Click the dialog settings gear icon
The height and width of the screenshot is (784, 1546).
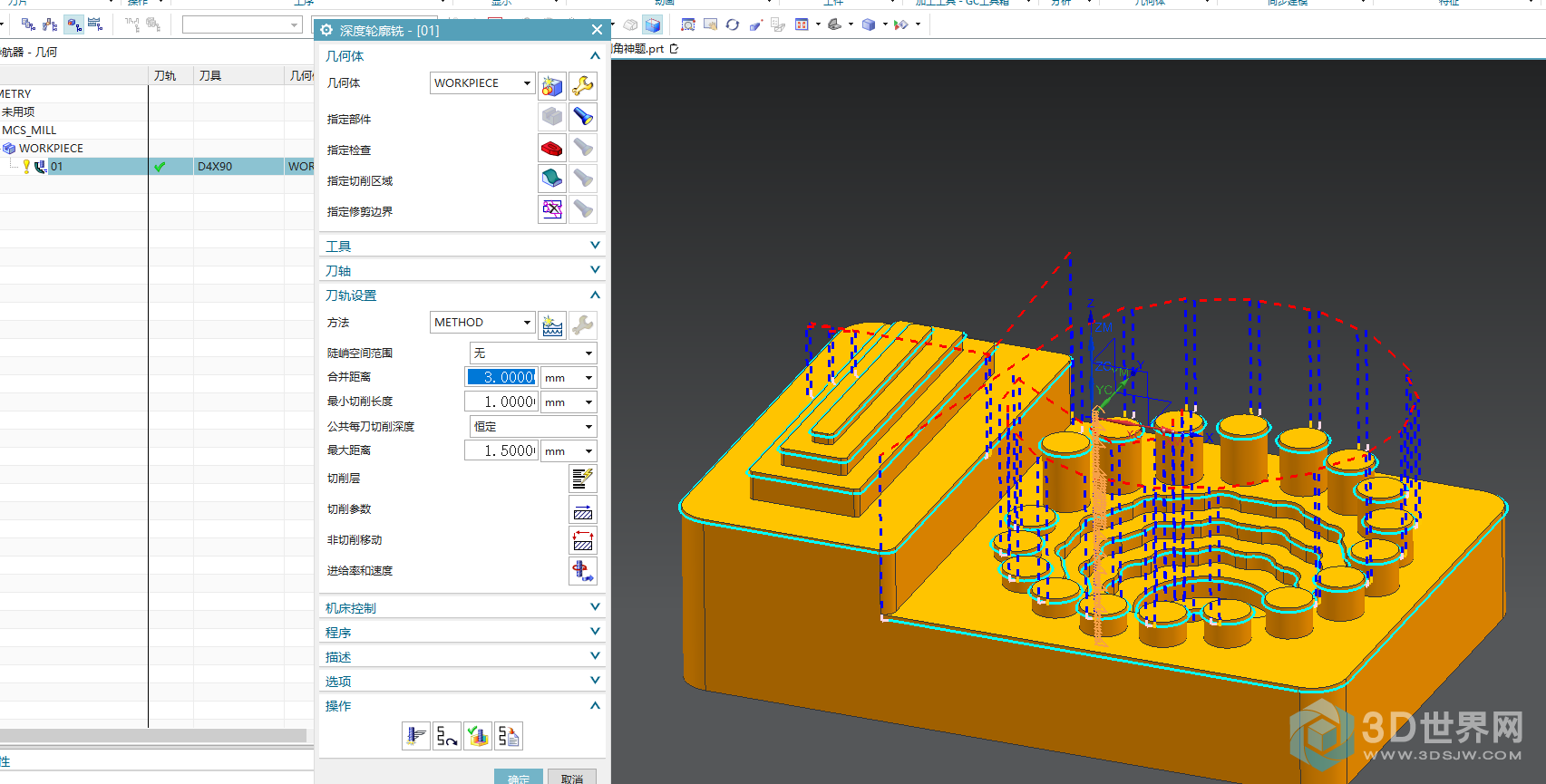point(326,30)
